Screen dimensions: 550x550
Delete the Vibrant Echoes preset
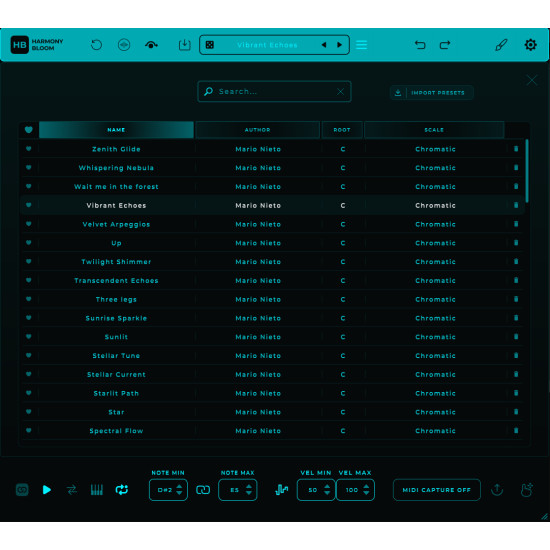516,205
